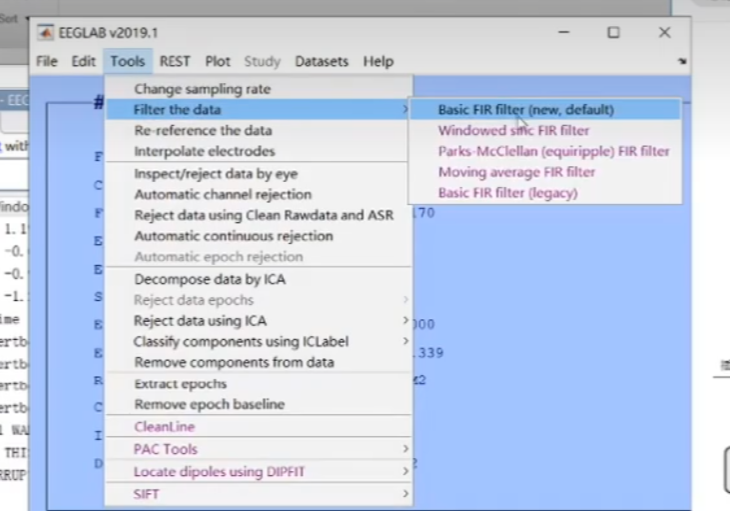Maximize the EEGLAB window

click(x=613, y=32)
